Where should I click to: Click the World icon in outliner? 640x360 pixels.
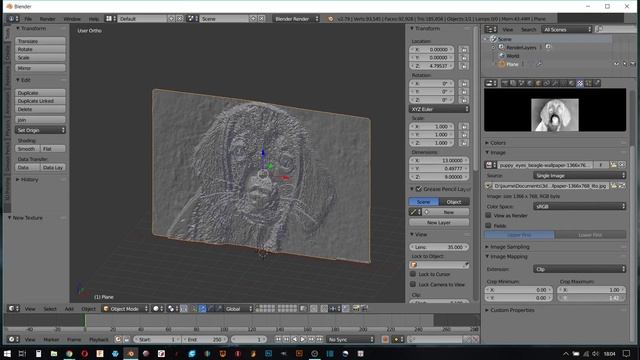(502, 56)
